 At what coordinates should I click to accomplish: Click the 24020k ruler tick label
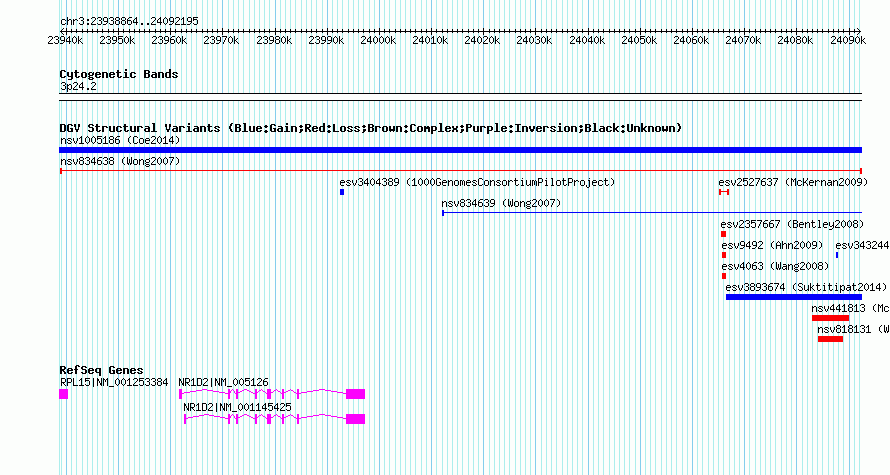point(482,40)
